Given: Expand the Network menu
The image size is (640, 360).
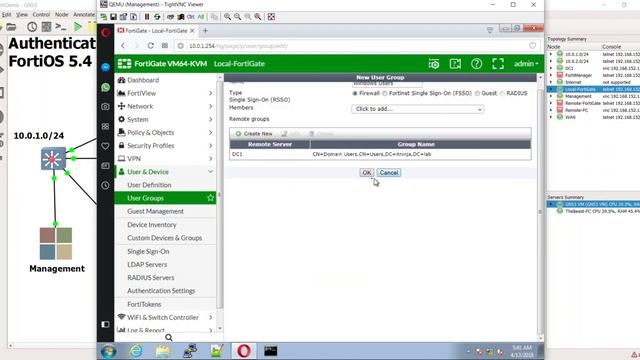Looking at the screenshot, I should (x=165, y=106).
